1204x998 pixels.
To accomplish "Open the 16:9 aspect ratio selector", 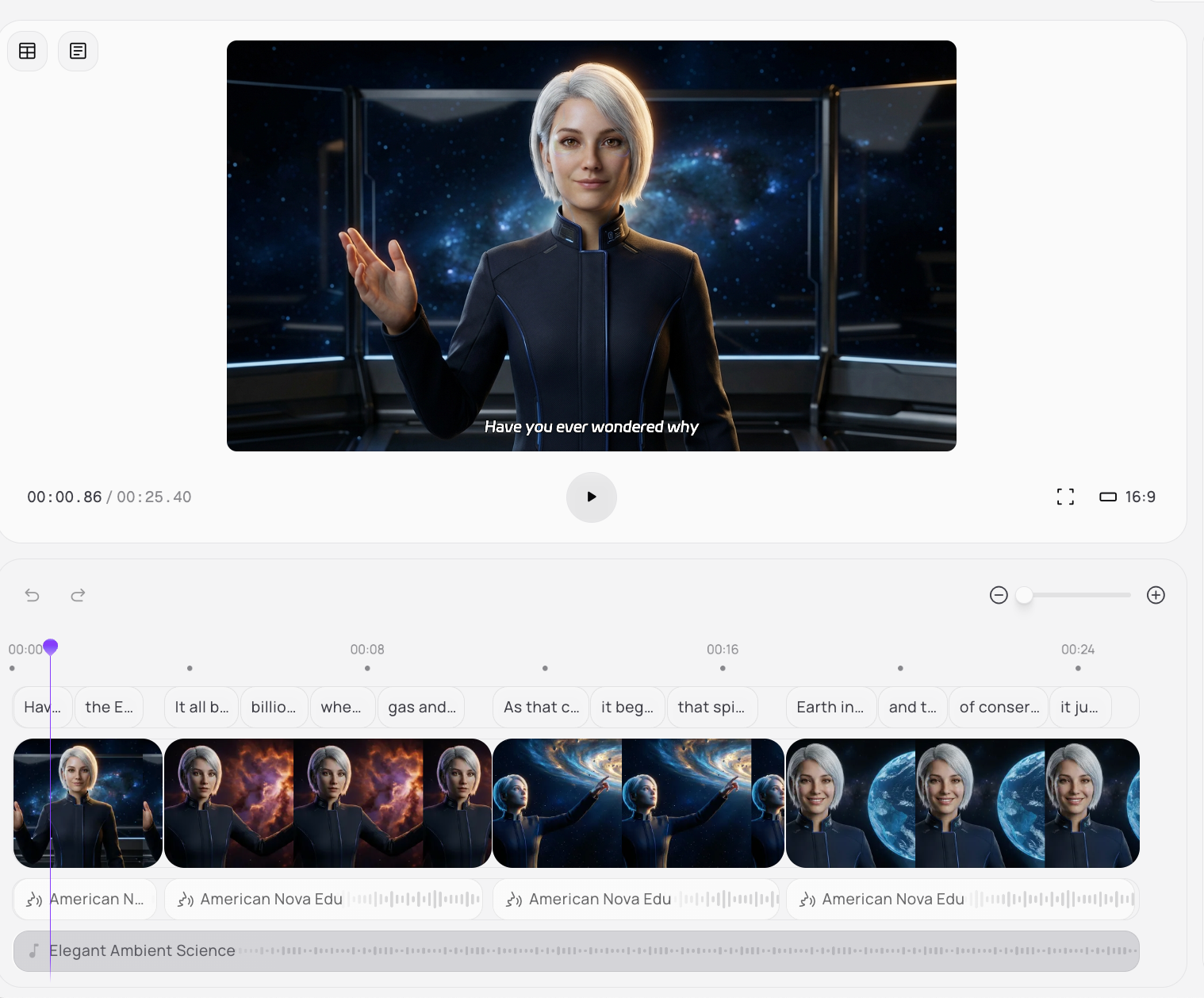I will click(1127, 497).
